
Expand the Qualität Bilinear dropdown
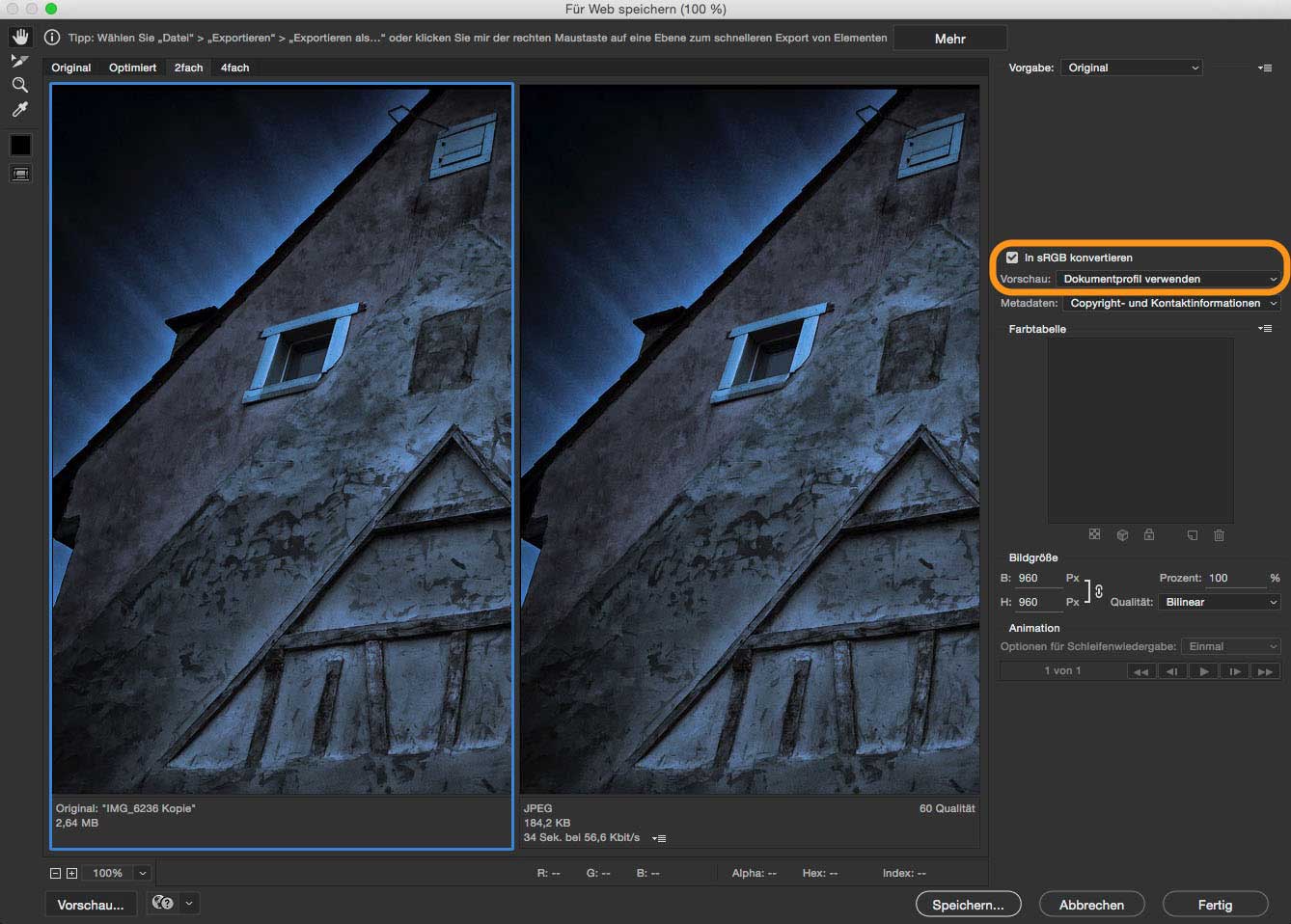pyautogui.click(x=1219, y=602)
